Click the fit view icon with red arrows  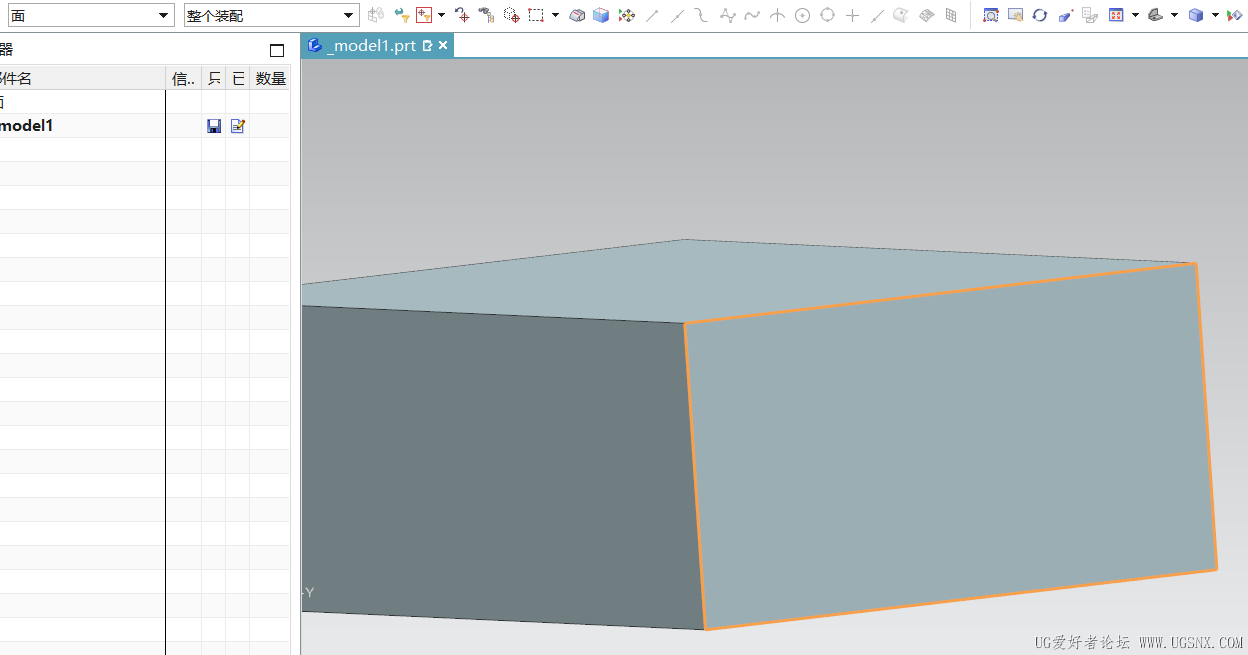1116,15
